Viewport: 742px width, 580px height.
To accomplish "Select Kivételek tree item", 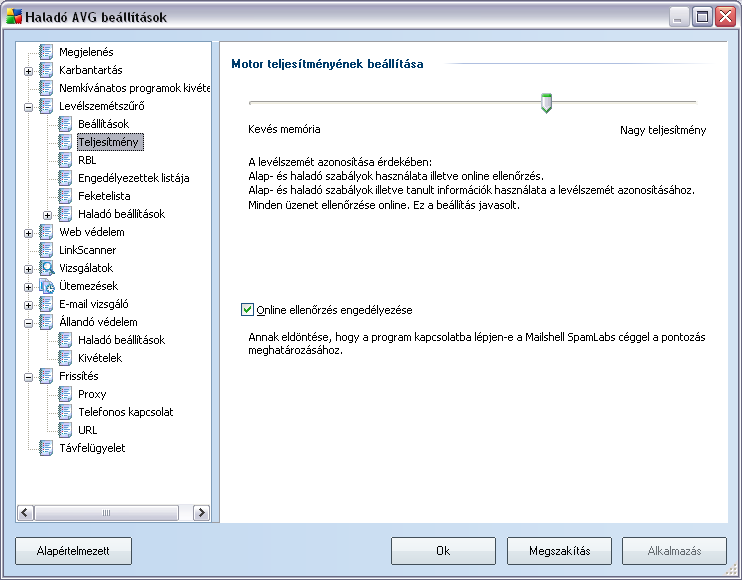I will 100,358.
